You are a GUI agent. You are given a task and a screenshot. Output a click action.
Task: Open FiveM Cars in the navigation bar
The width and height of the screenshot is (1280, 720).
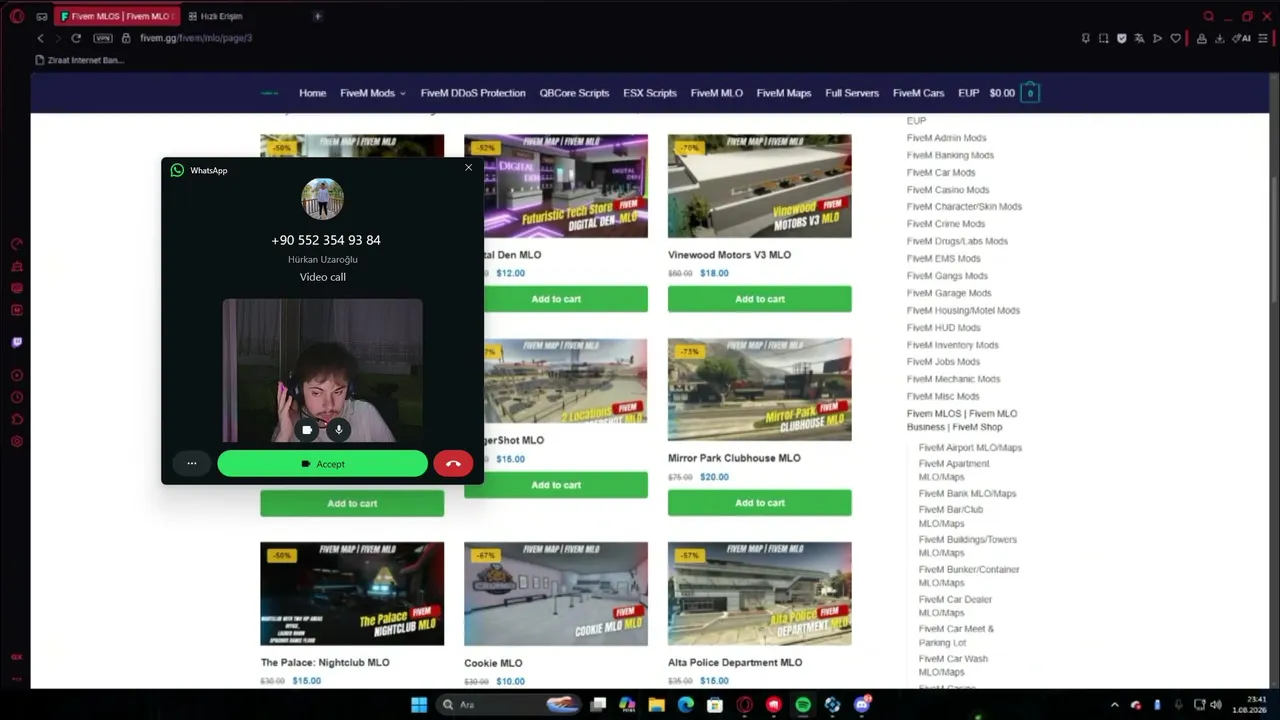918,93
